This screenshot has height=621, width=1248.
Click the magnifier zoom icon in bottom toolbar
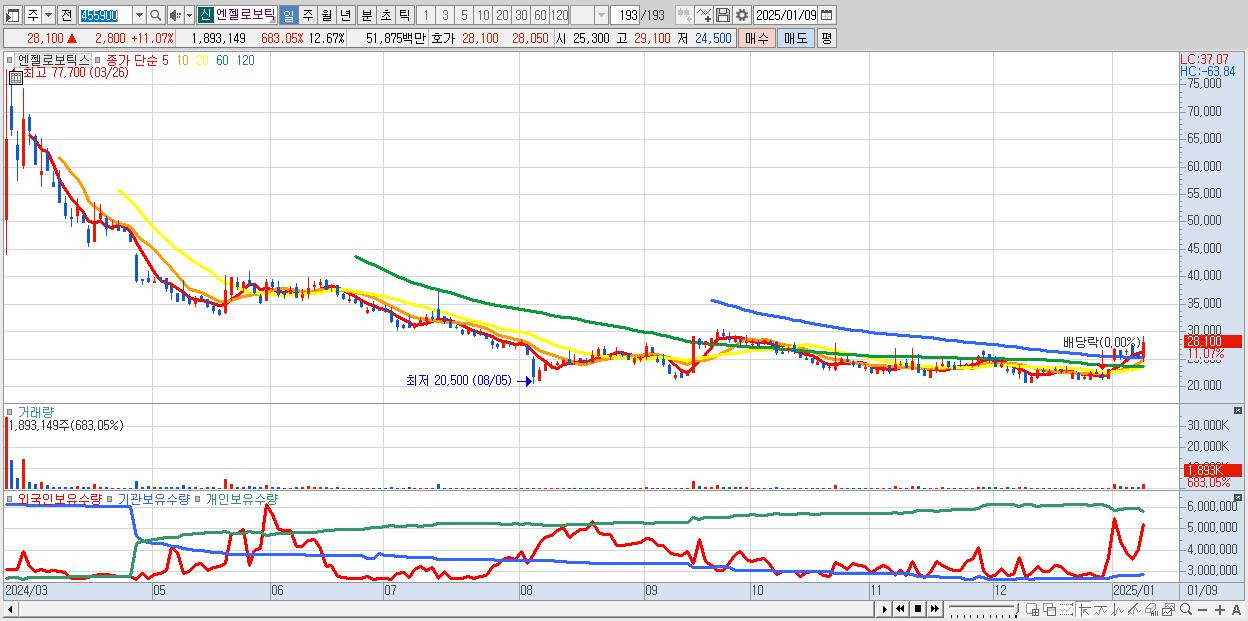tap(1186, 609)
